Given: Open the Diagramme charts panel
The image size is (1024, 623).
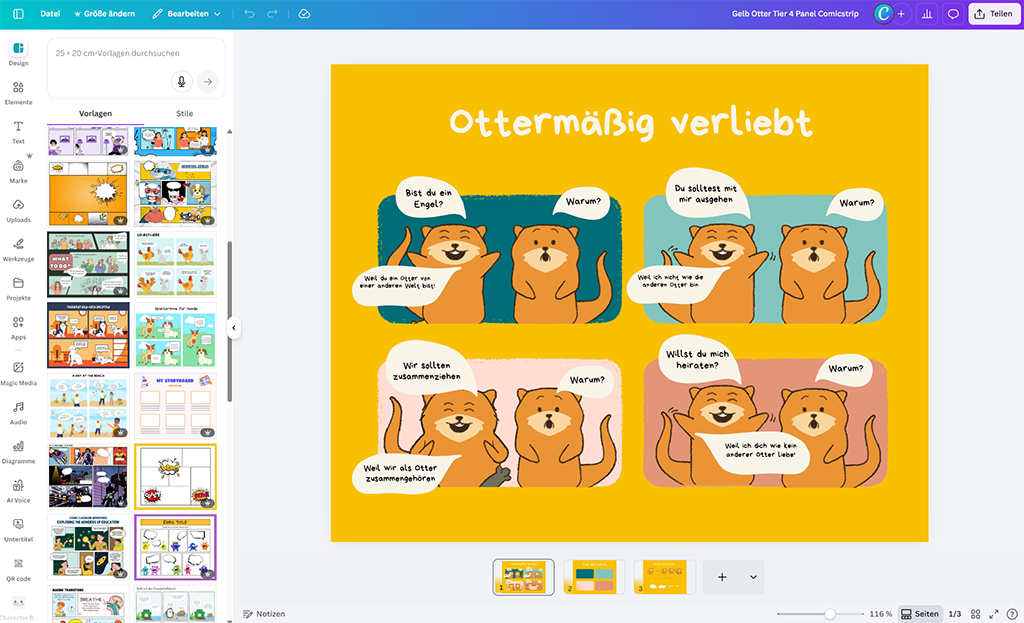Looking at the screenshot, I should [18, 452].
